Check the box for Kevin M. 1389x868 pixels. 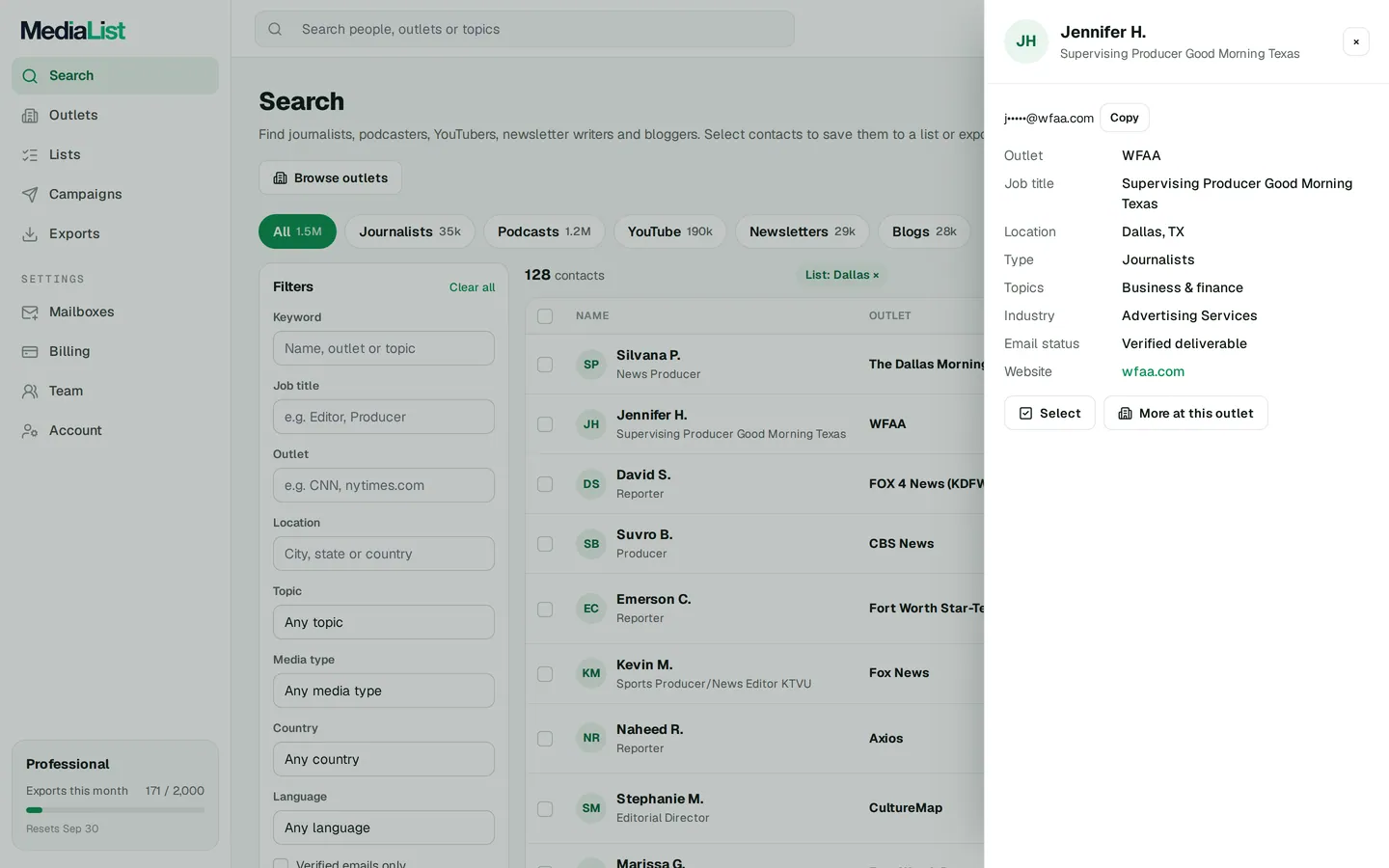point(545,674)
